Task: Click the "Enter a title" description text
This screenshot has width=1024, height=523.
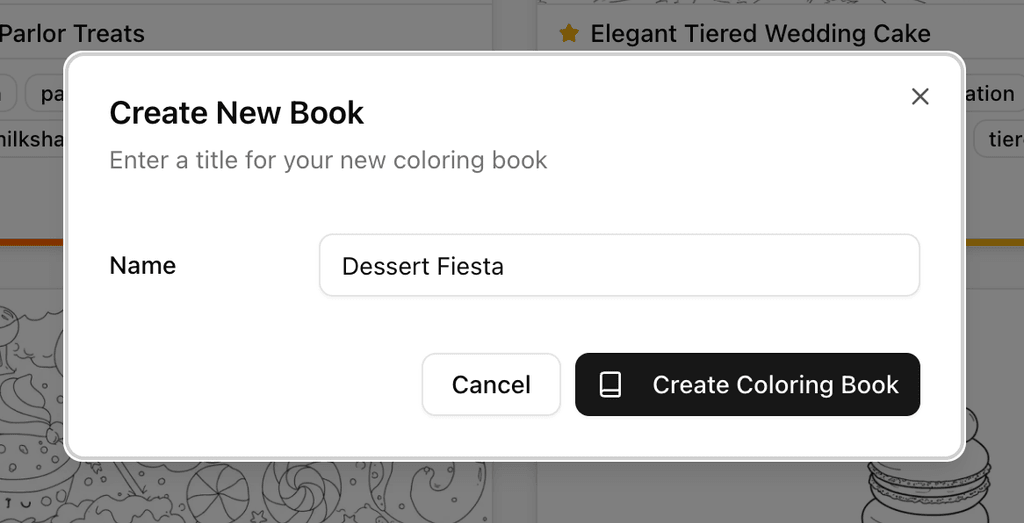Action: point(328,160)
